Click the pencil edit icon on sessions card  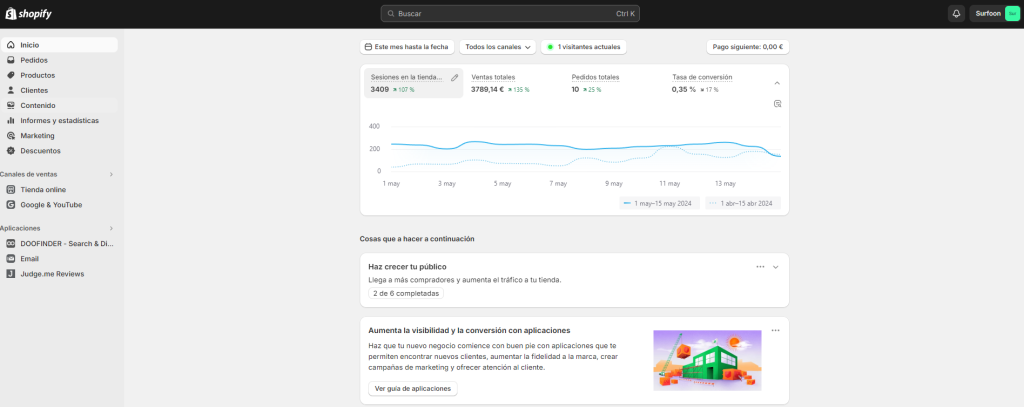(455, 77)
